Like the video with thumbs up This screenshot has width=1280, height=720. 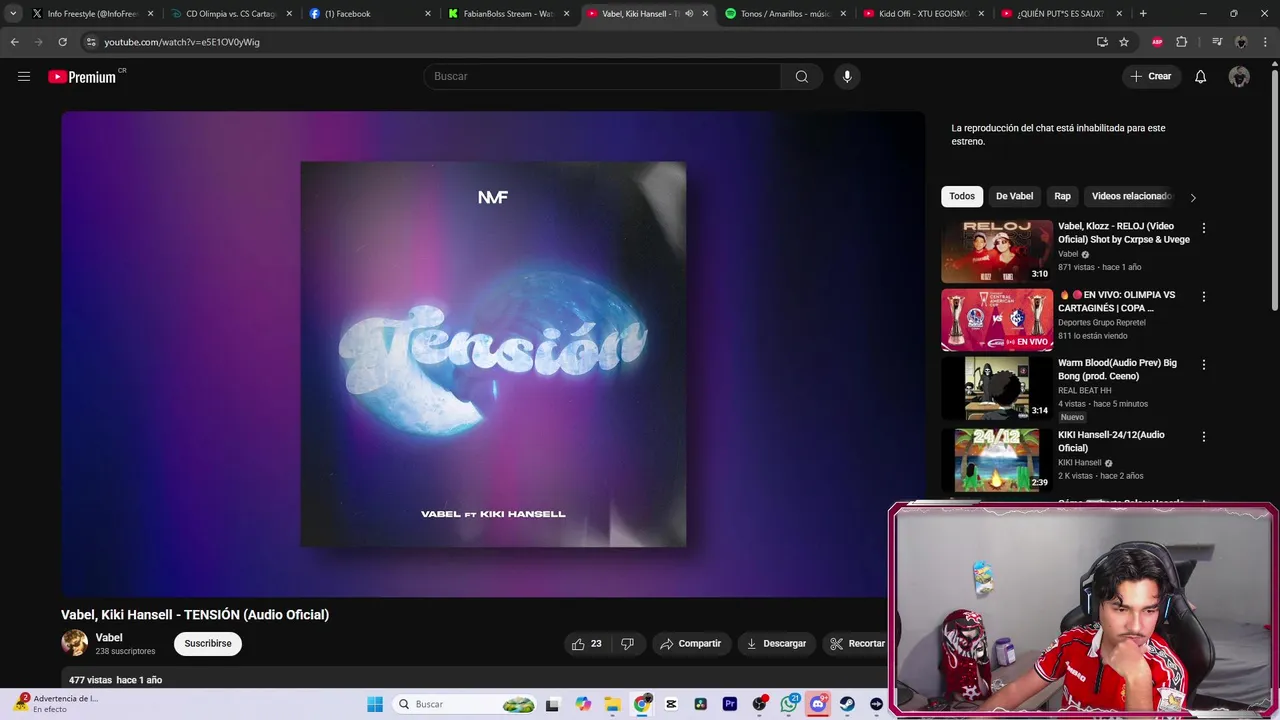(586, 644)
